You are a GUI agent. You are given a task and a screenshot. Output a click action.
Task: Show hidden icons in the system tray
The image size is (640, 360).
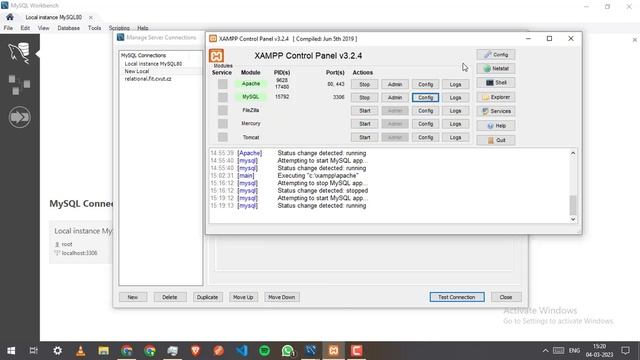point(545,351)
